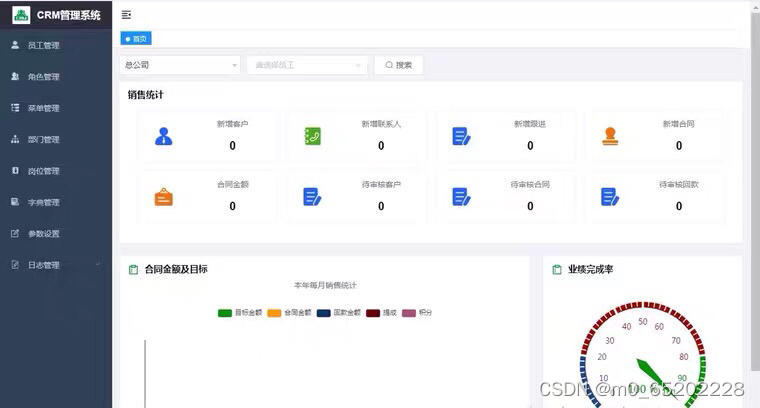Open the employee selection dropdown

tap(307, 65)
